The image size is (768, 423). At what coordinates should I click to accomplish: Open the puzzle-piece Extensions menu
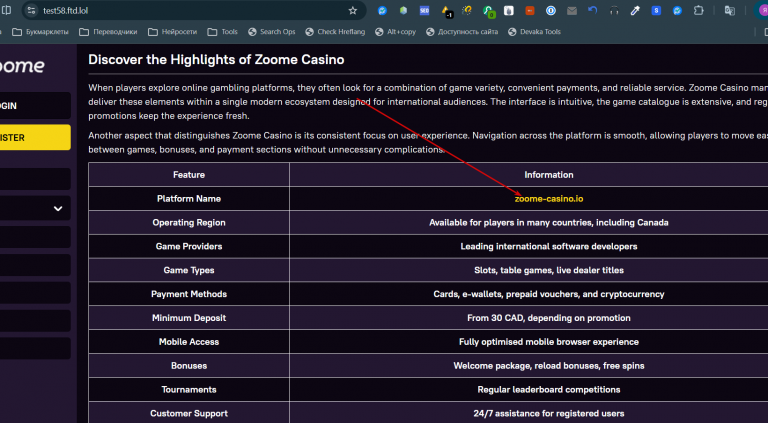click(698, 10)
